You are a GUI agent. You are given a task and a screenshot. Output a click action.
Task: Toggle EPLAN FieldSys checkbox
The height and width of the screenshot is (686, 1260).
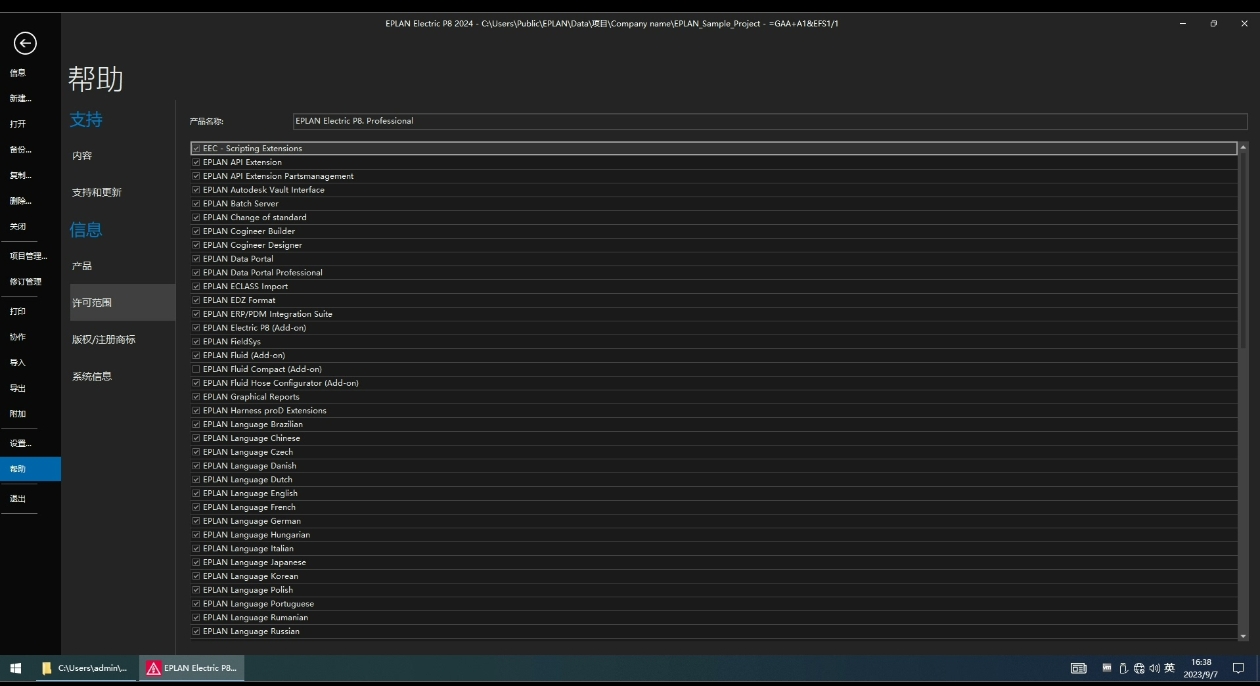pos(196,341)
